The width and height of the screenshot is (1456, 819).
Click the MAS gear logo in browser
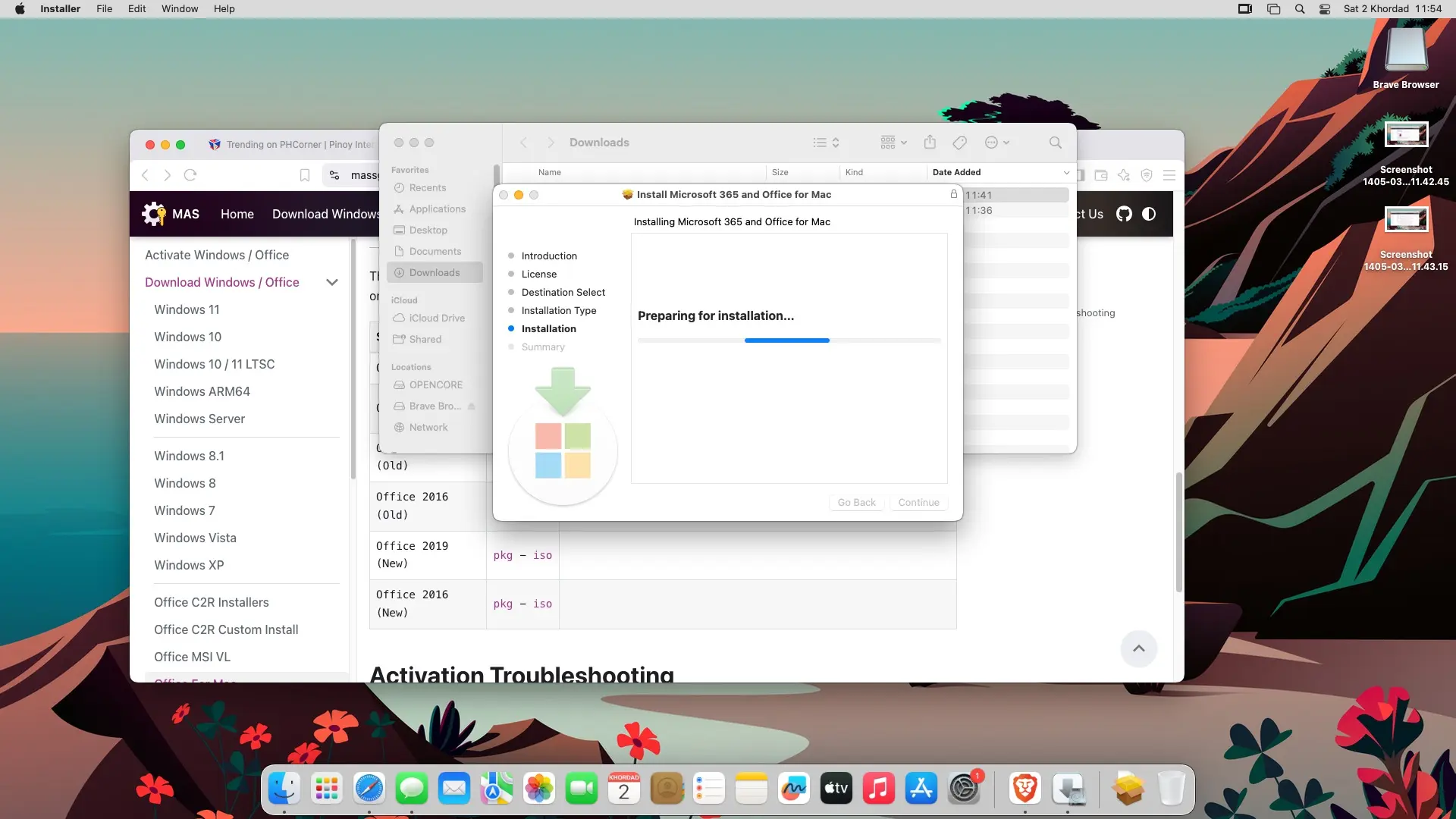(154, 214)
